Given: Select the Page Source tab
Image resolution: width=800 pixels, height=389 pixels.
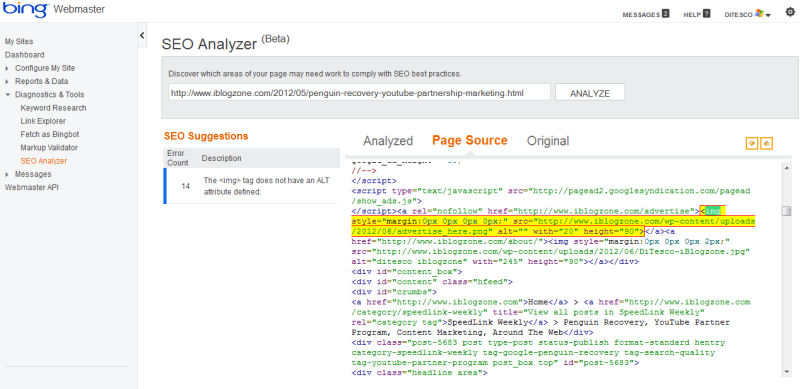Looking at the screenshot, I should [x=469, y=140].
